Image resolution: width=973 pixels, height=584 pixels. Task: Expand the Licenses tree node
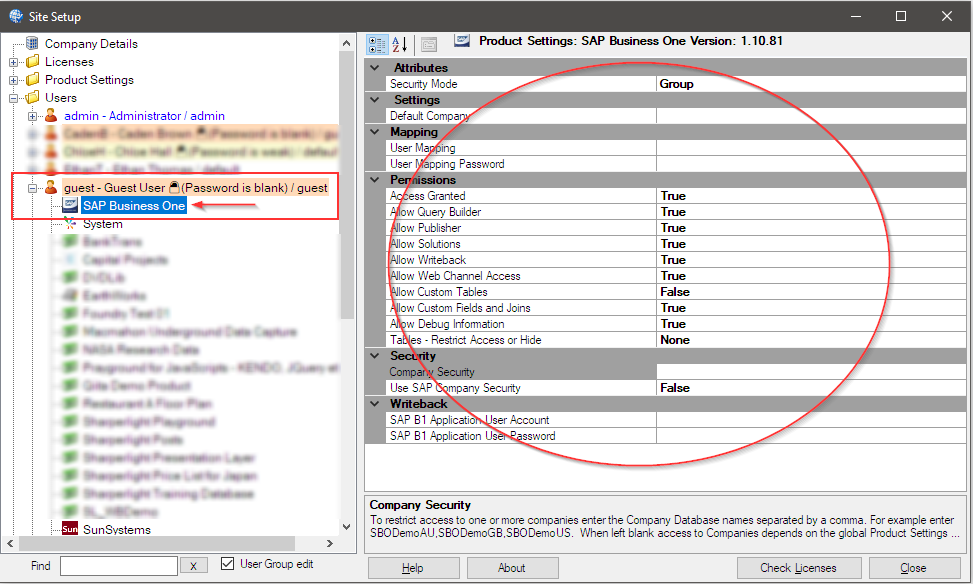click(13, 62)
